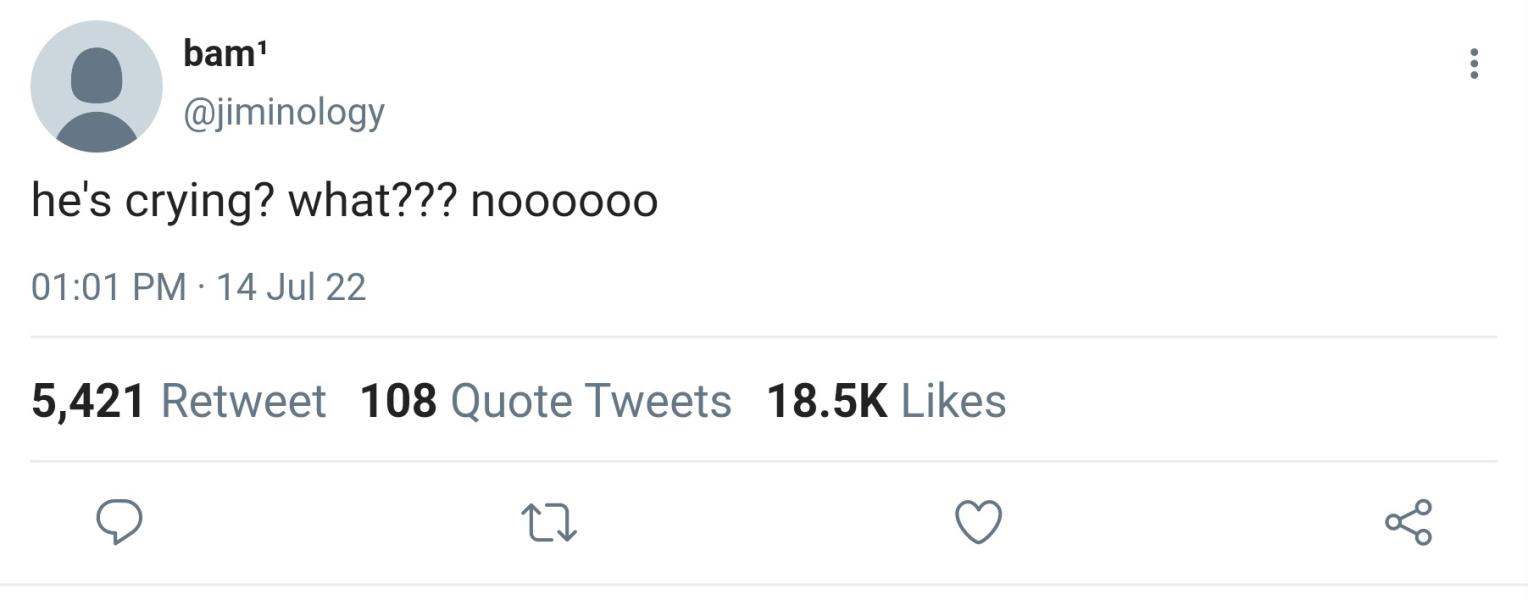
Task: Click the "Retweet" label in stats
Action: [243, 401]
